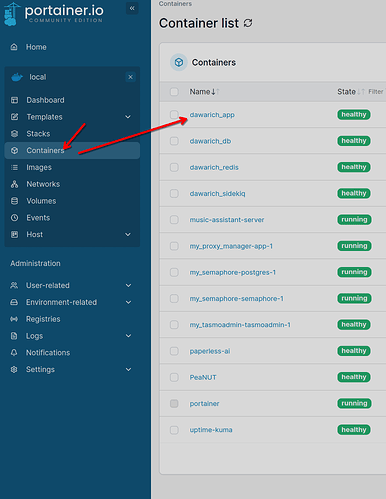Close the local environment with X
Image resolution: width=386 pixels, height=499 pixels.
(130, 77)
